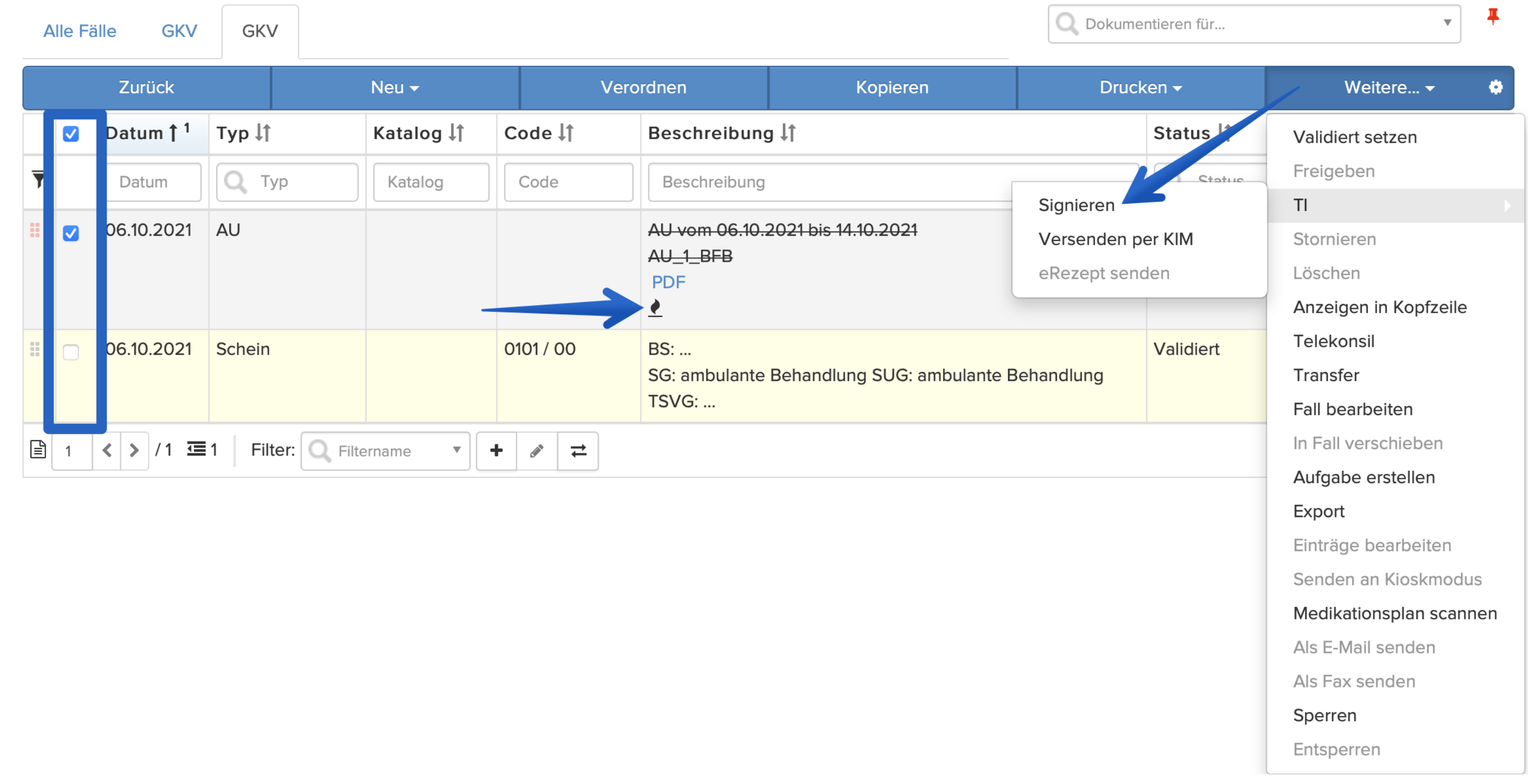
Task: Check the Schein row checkbox
Action: click(71, 352)
